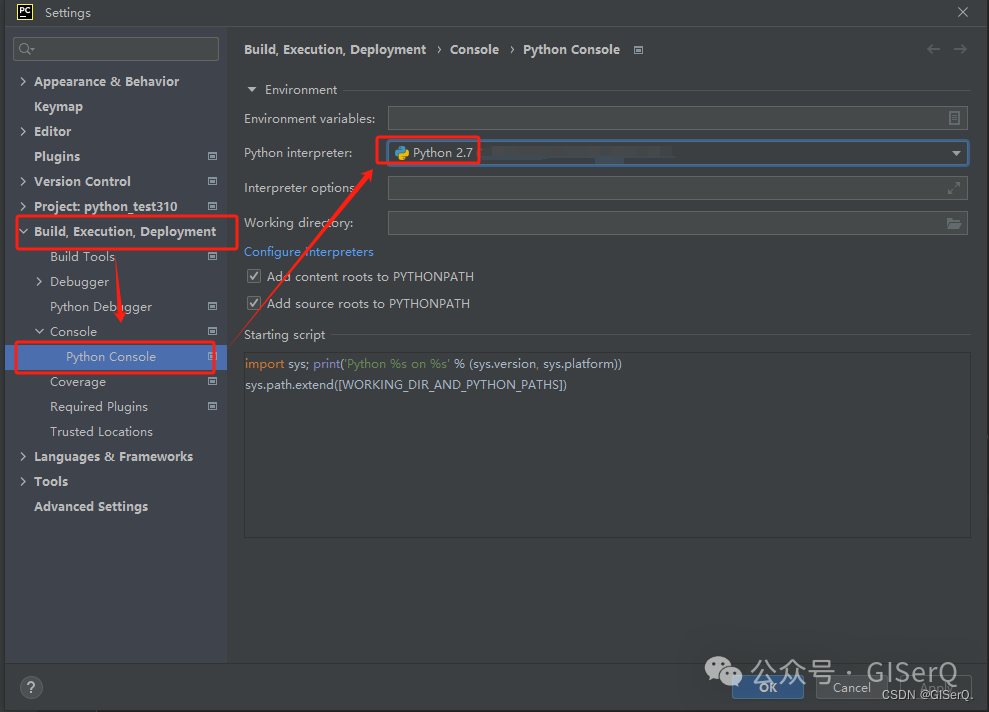Image resolution: width=989 pixels, height=712 pixels.
Task: Click project settings icon next to Plugins
Action: 213,156
